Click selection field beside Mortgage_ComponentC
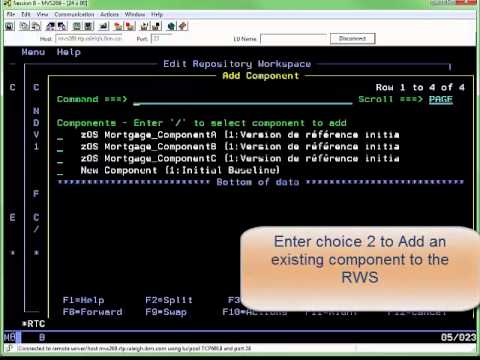Image resolution: width=480 pixels, height=360 pixels. click(x=60, y=159)
